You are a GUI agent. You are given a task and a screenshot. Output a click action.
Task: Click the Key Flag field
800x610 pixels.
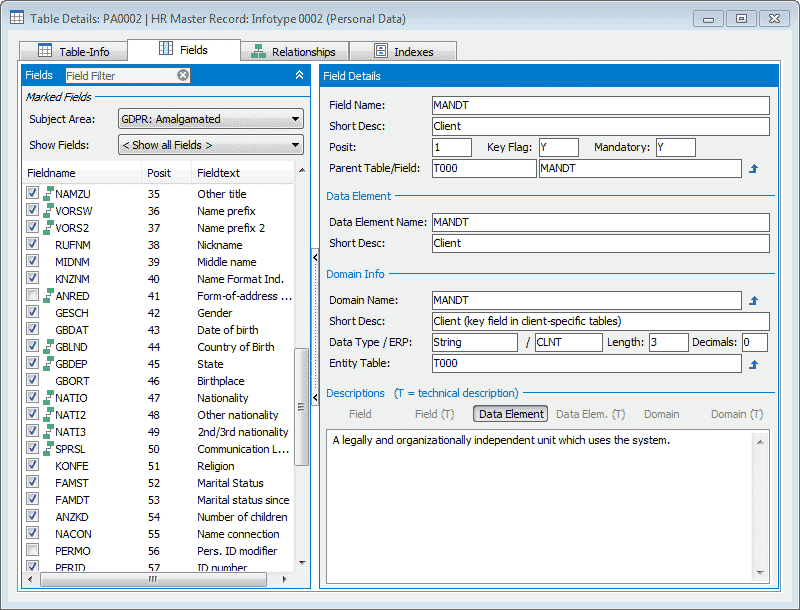[559, 147]
